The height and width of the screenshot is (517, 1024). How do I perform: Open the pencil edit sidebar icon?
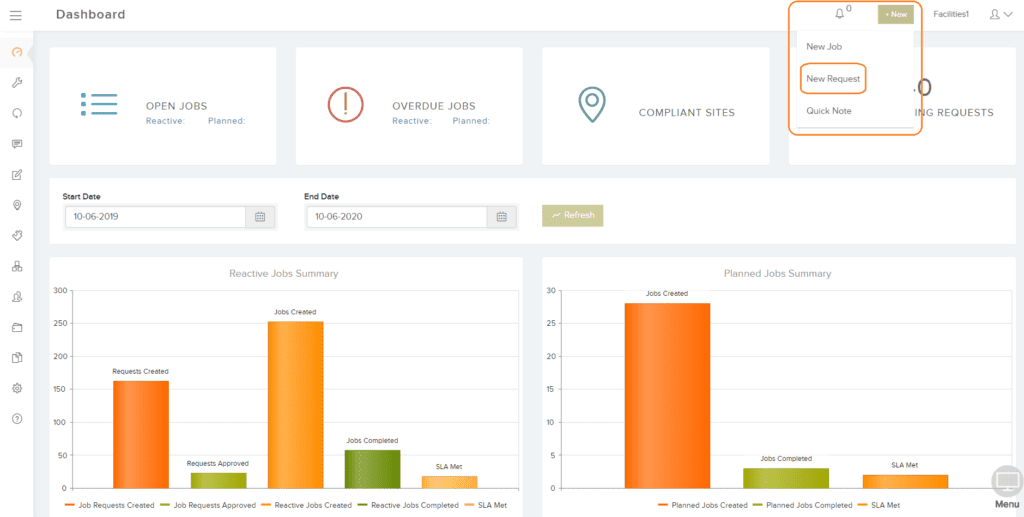[17, 174]
